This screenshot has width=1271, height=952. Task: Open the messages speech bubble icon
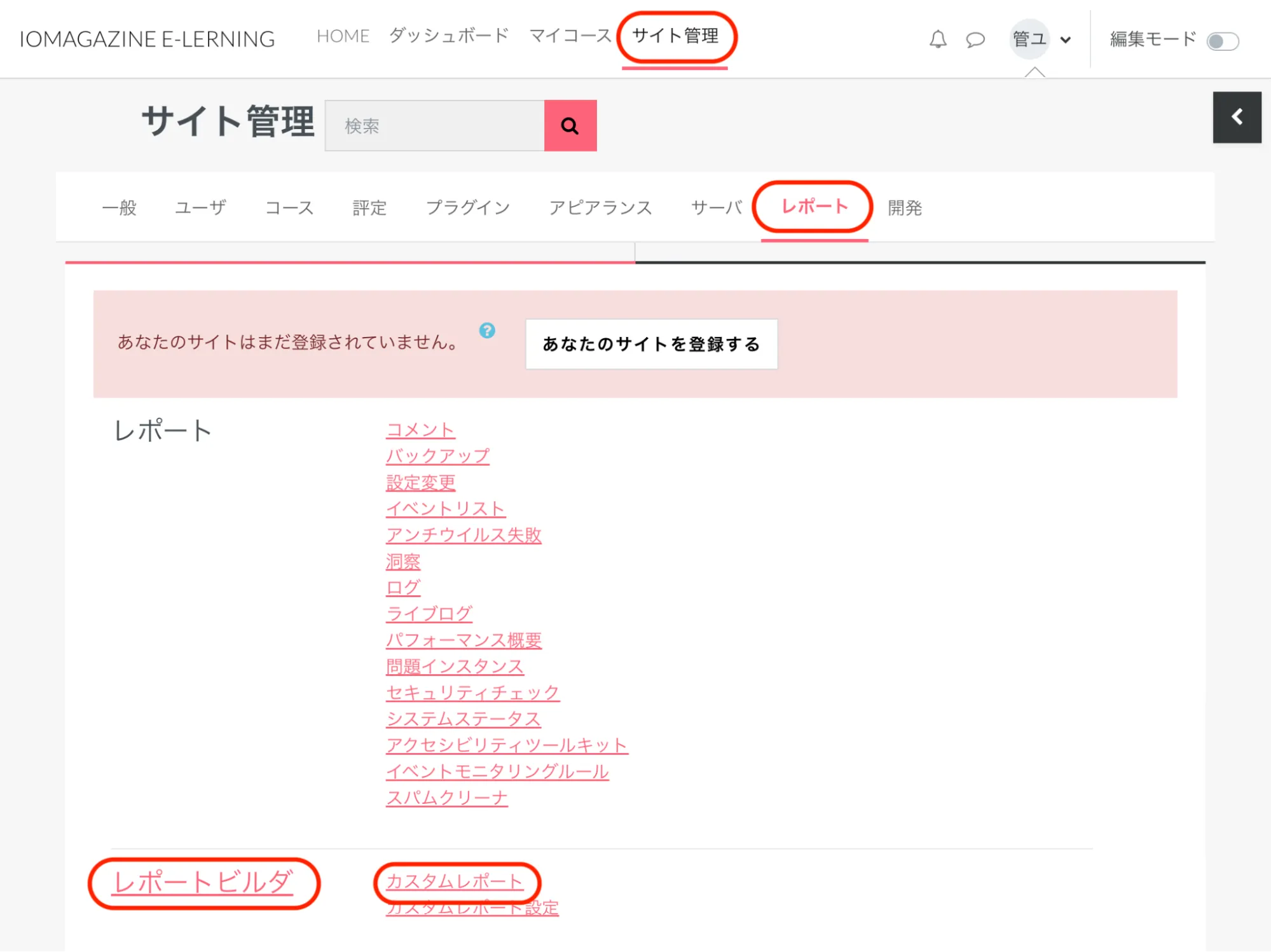pos(975,40)
